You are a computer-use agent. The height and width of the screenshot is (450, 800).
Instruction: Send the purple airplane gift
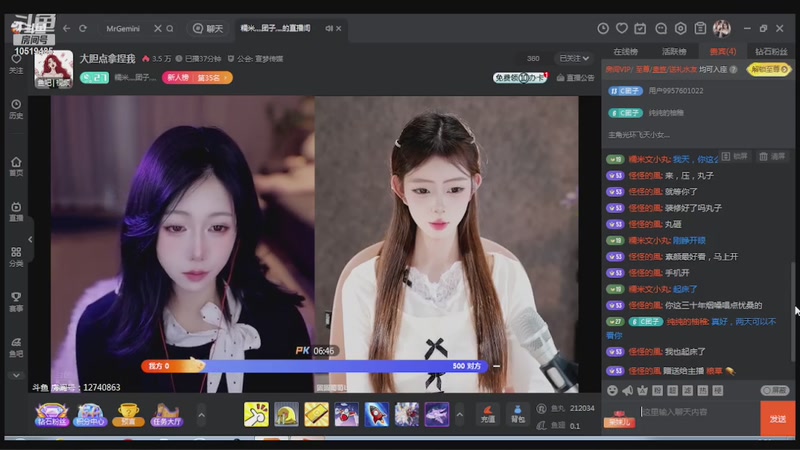coord(437,414)
